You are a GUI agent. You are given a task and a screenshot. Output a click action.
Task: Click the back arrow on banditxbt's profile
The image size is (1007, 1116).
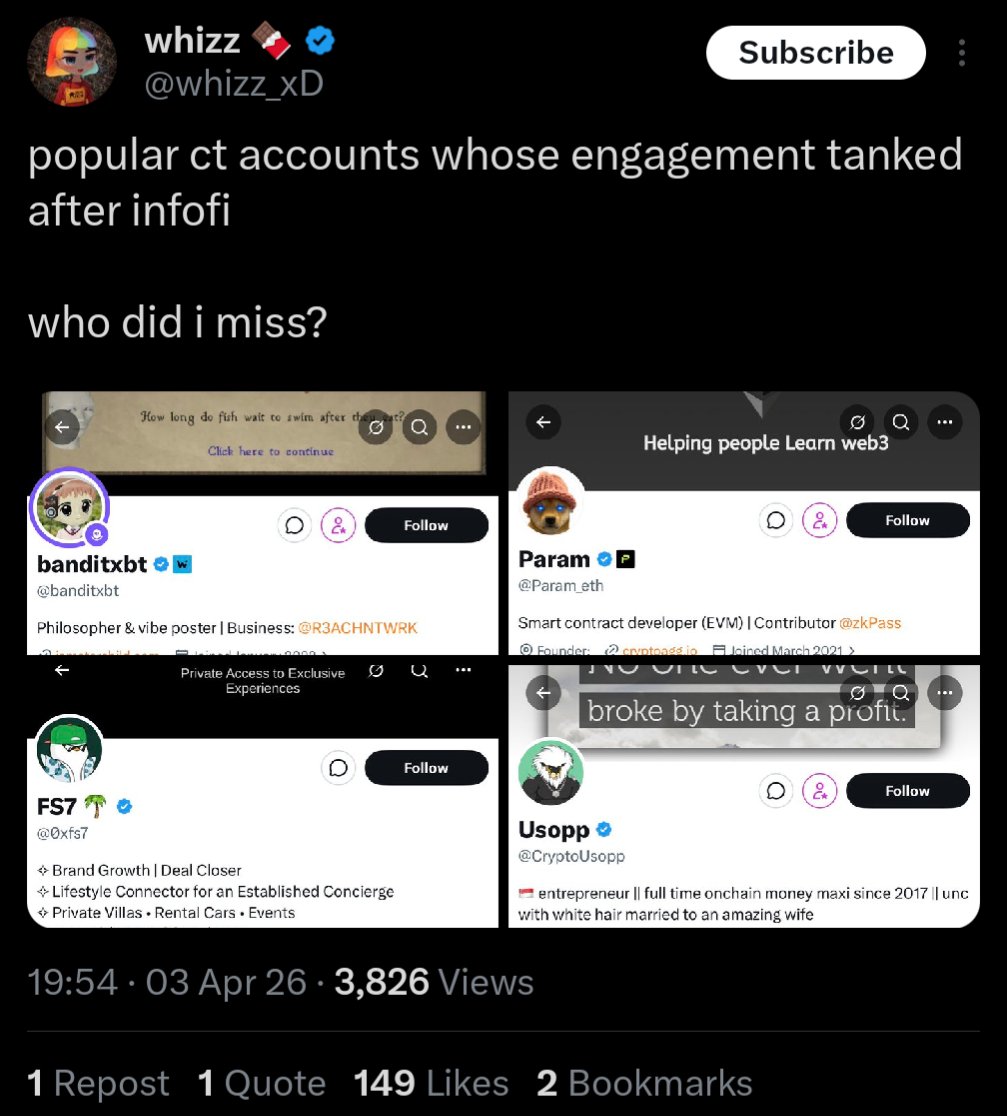tap(62, 428)
